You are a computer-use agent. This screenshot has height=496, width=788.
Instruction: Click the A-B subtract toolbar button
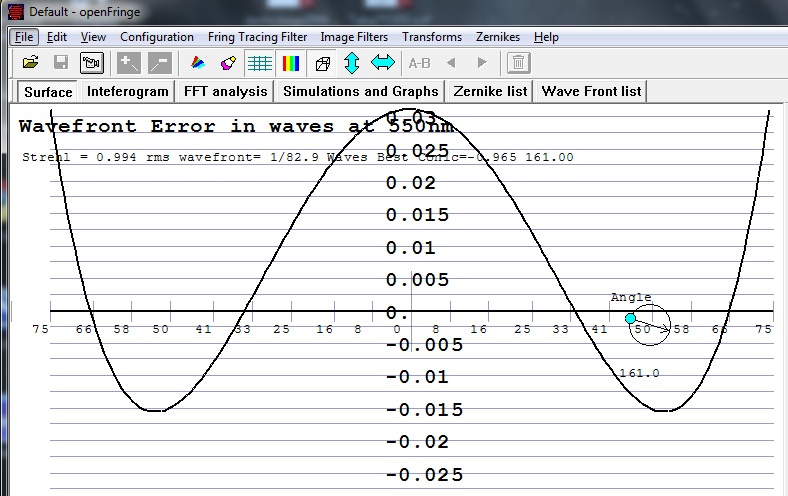tap(419, 63)
